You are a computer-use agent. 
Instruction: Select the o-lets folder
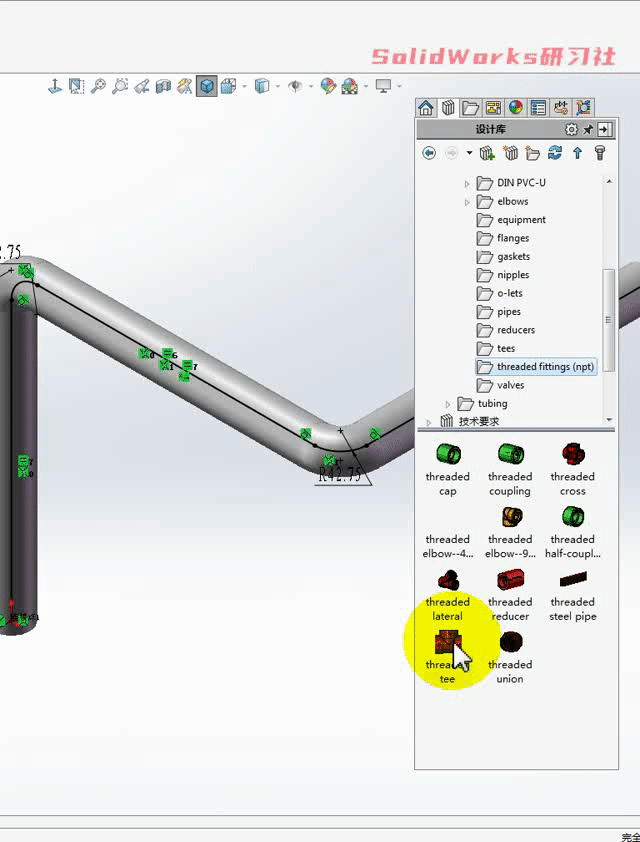click(x=500, y=294)
